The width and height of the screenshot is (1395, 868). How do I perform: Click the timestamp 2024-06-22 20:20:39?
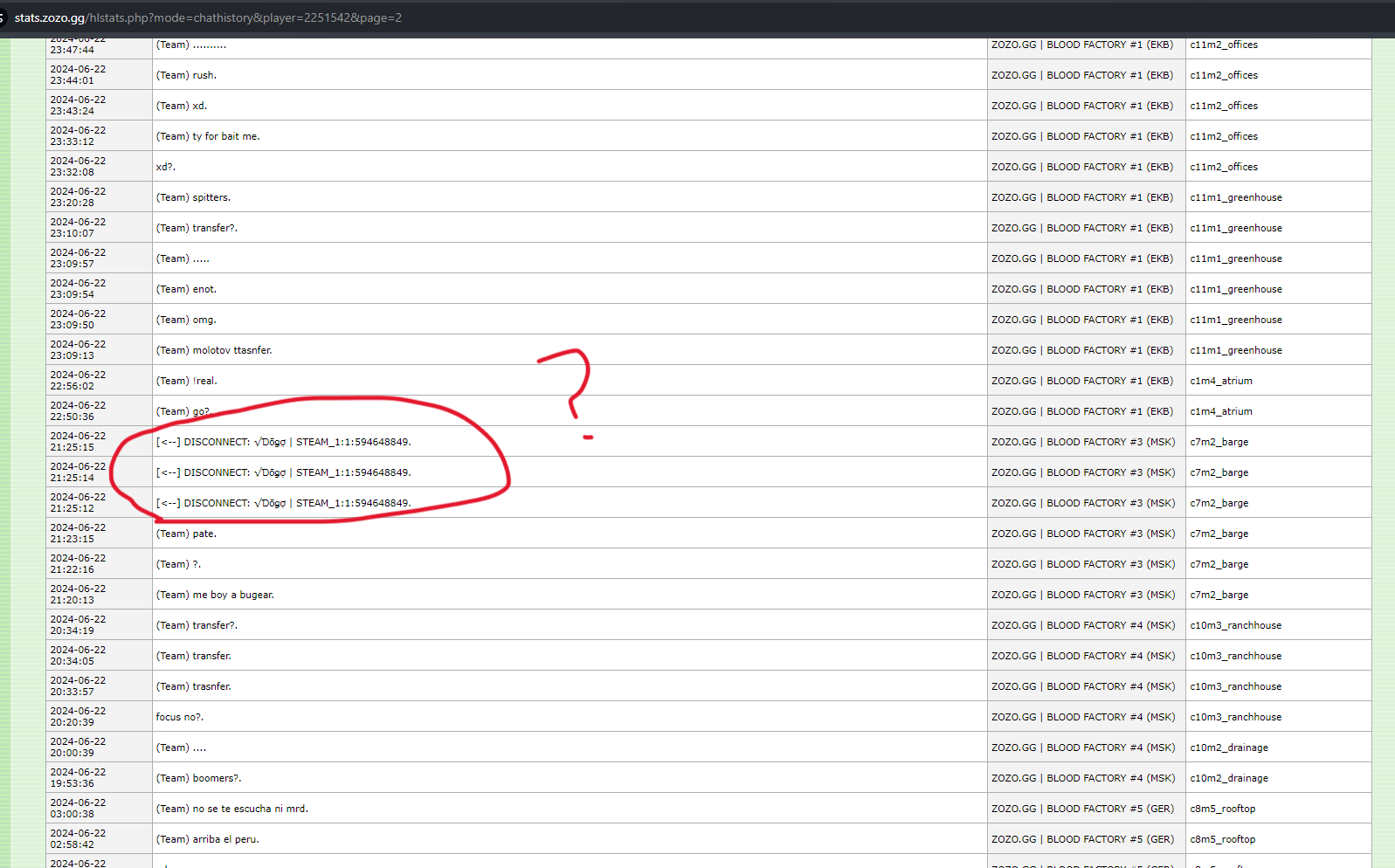(78, 717)
